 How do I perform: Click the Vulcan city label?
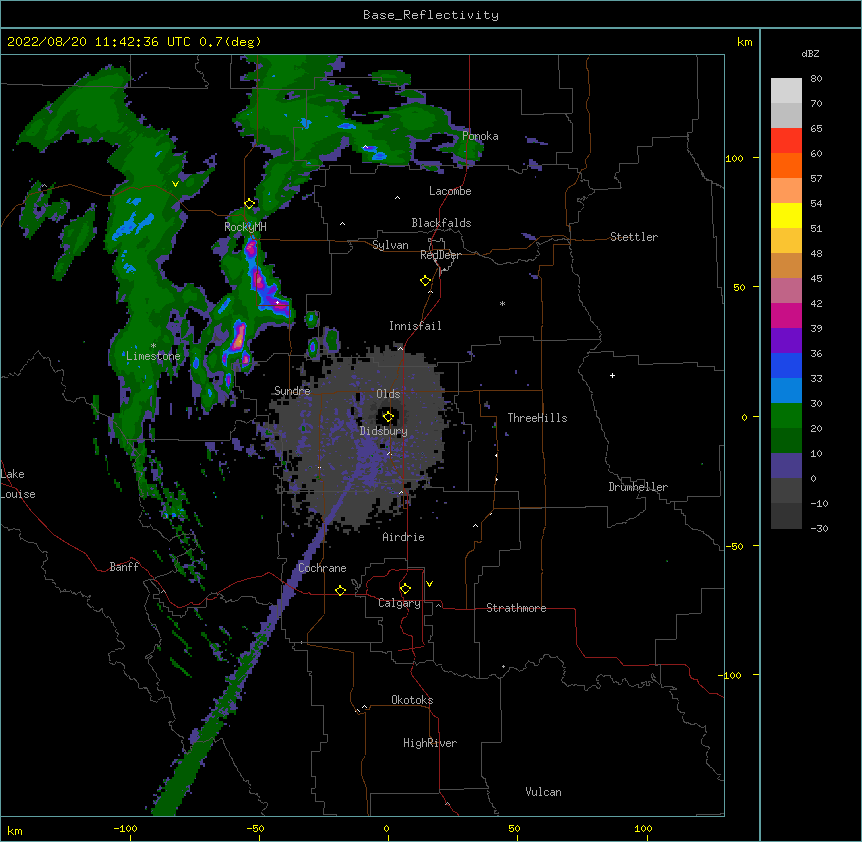point(543,792)
